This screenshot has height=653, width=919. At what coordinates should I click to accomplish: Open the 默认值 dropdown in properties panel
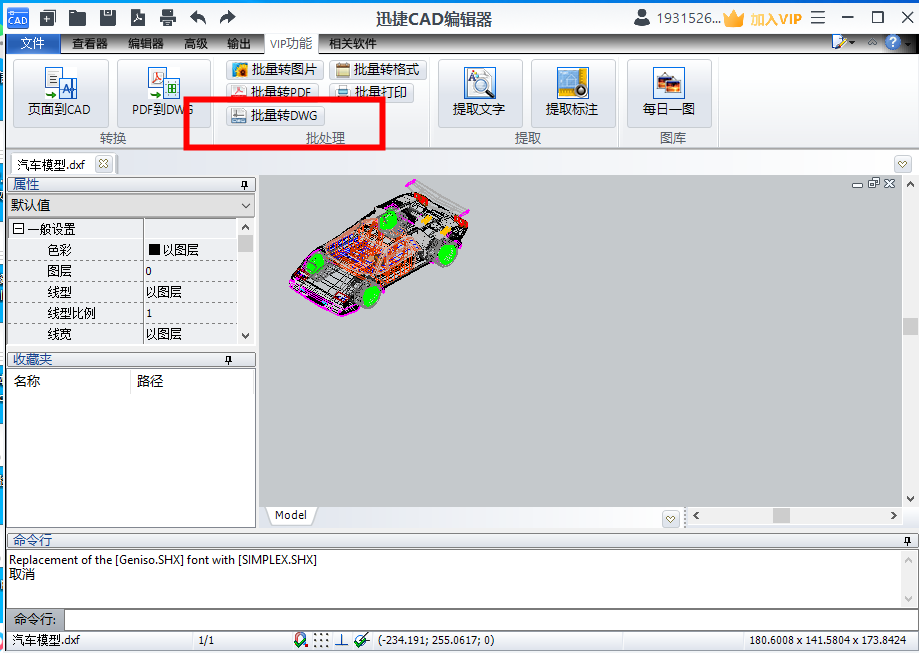pyautogui.click(x=246, y=206)
